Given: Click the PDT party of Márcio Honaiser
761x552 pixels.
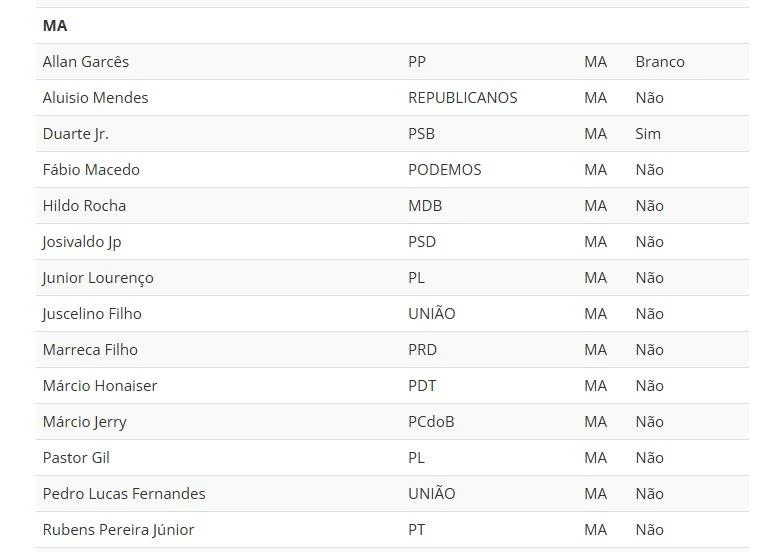Looking at the screenshot, I should 422,386.
